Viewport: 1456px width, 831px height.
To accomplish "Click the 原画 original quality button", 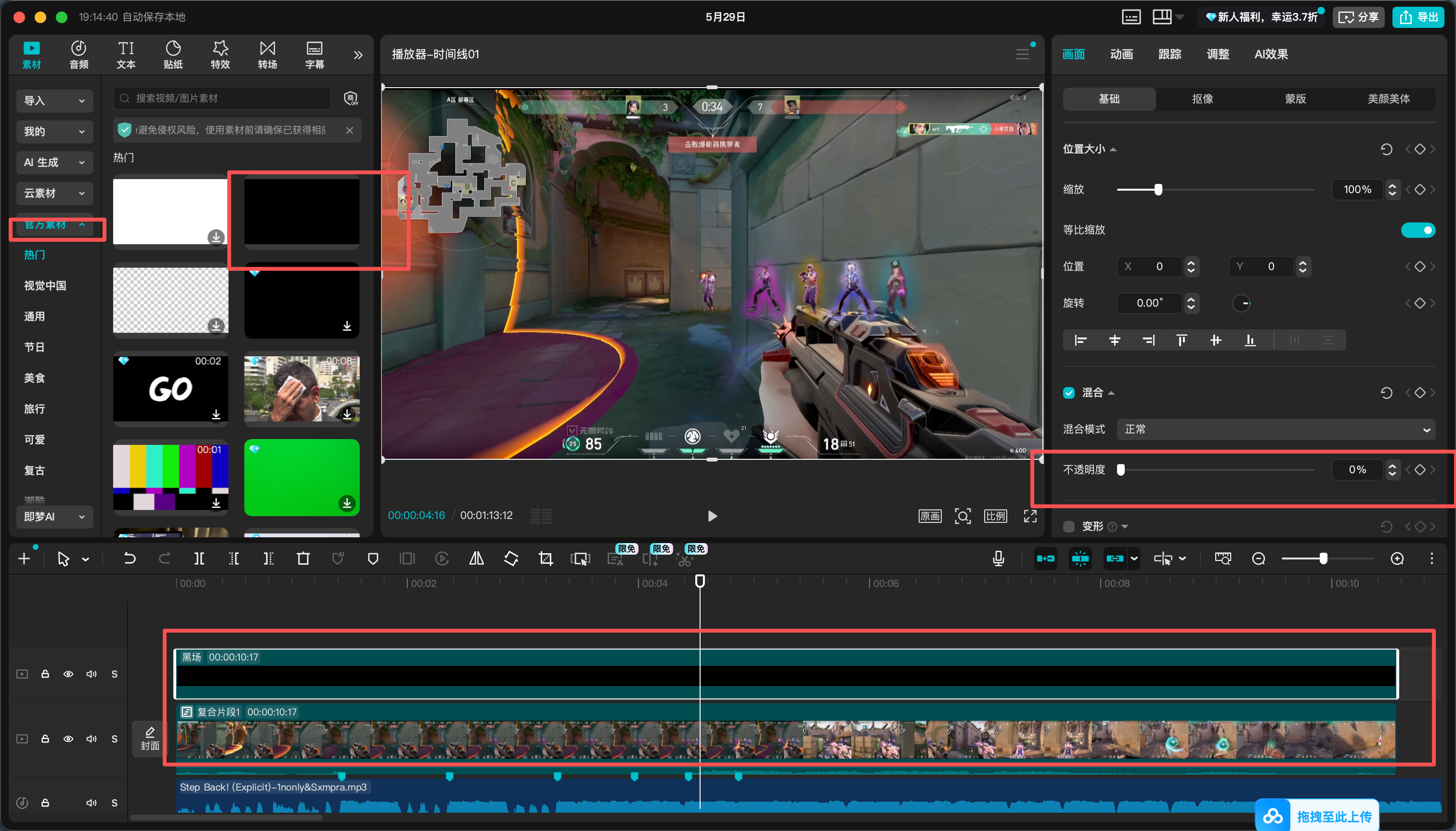I will pyautogui.click(x=930, y=516).
